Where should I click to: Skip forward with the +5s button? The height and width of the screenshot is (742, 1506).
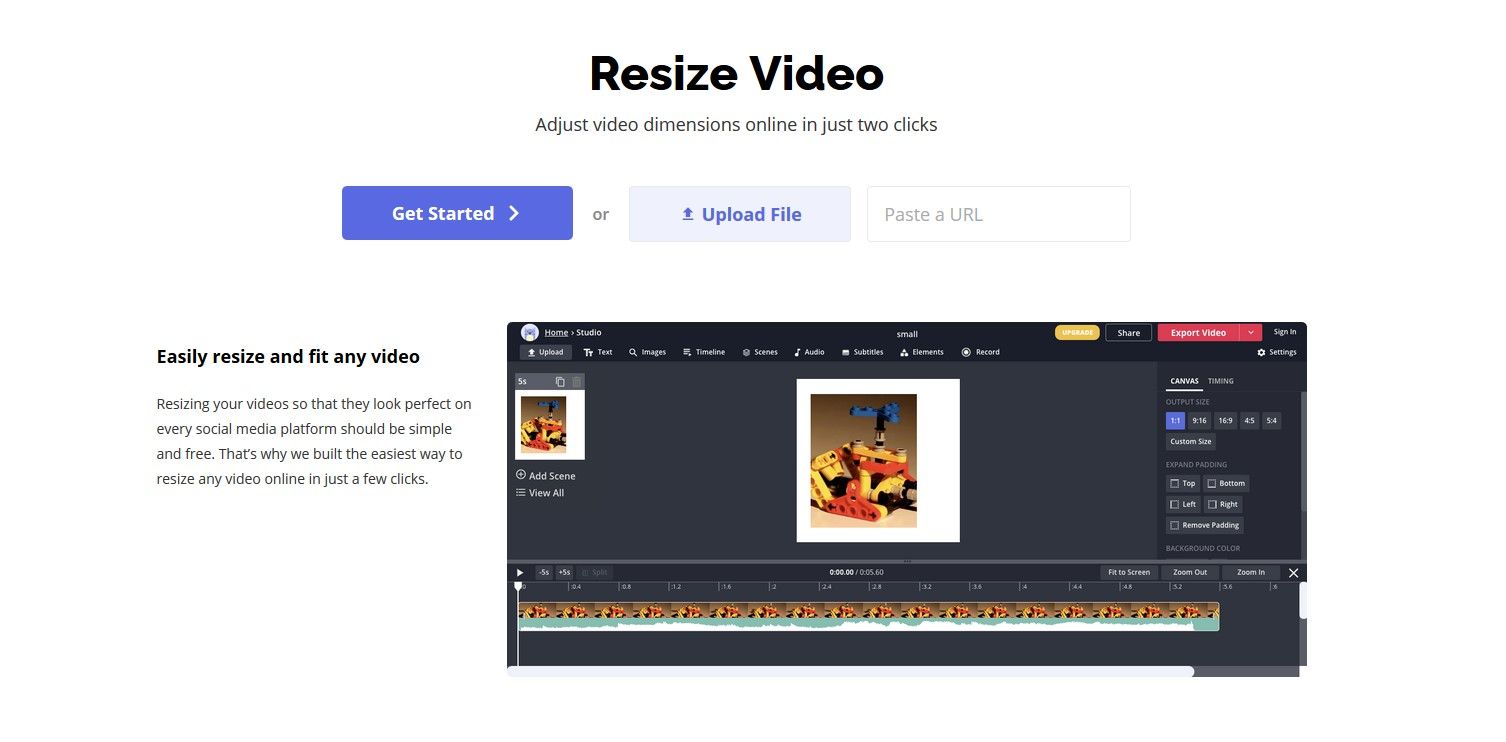[564, 573]
